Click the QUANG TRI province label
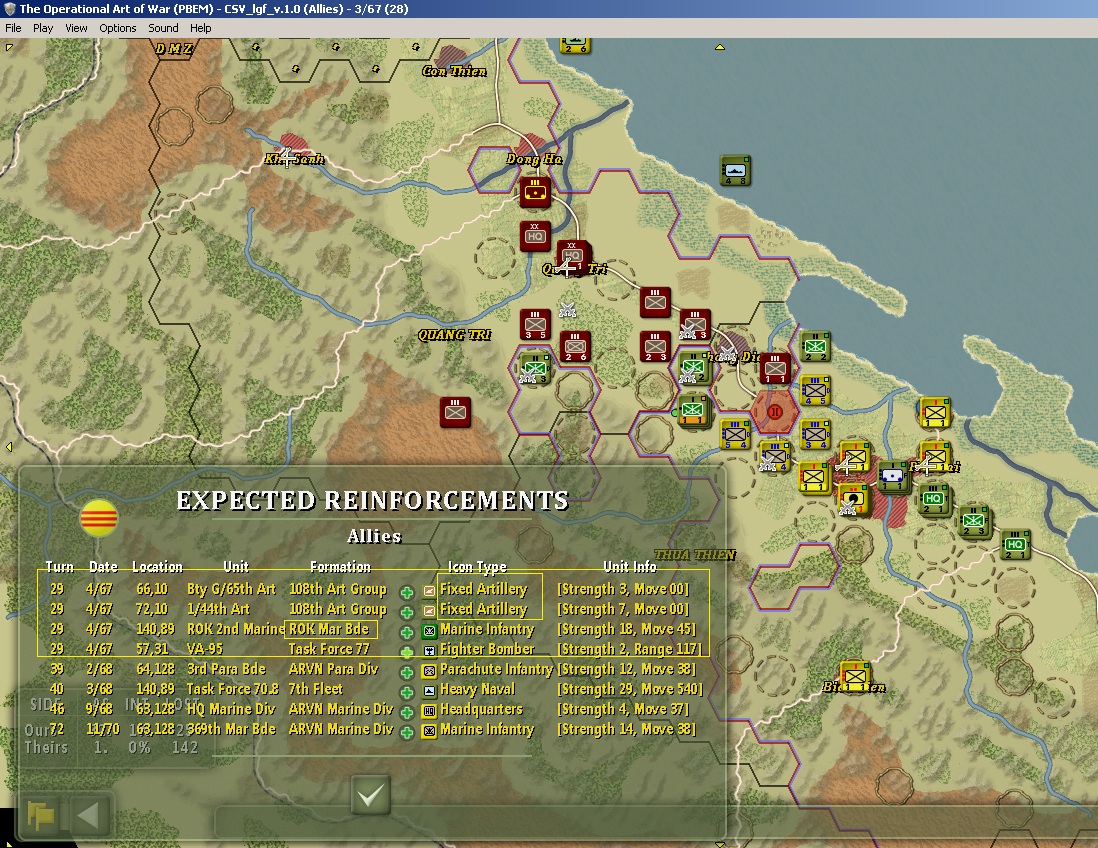 [x=454, y=335]
